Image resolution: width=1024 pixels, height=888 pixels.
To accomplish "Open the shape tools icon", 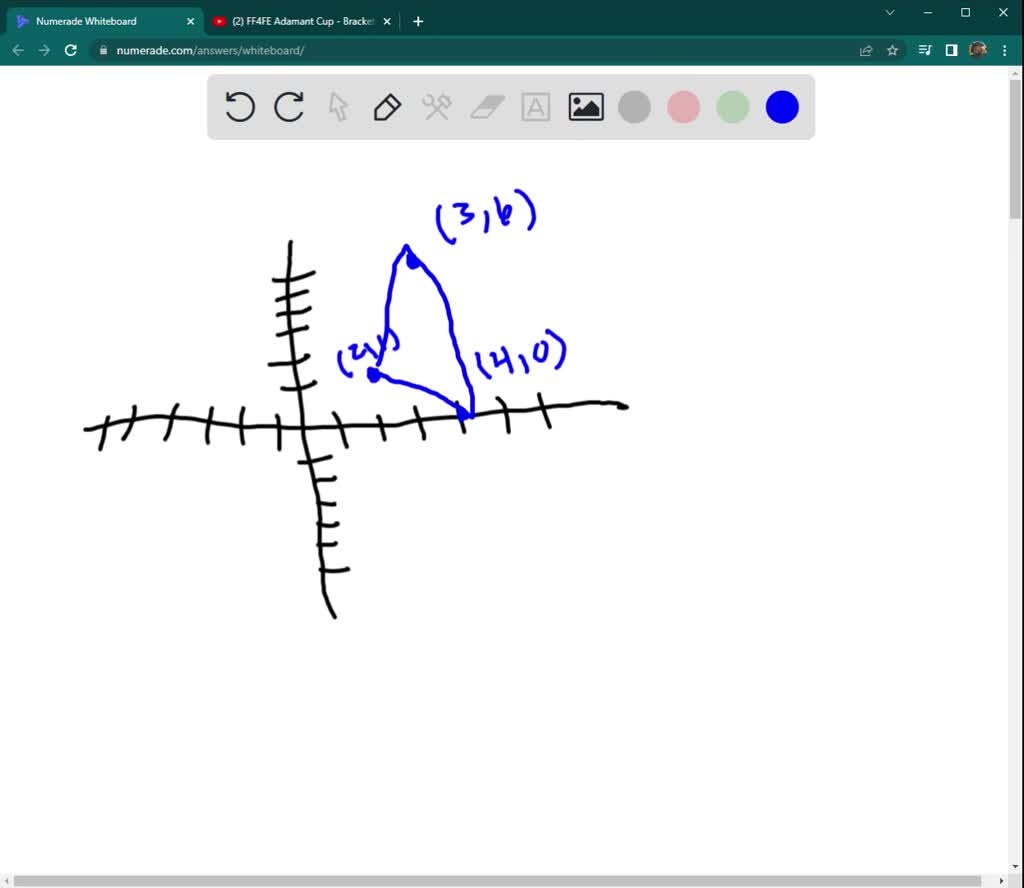I will click(436, 107).
